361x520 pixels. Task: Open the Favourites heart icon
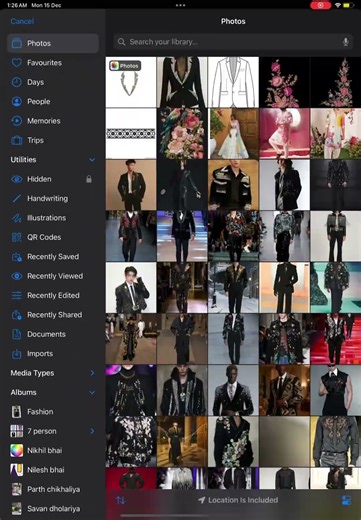[17, 63]
